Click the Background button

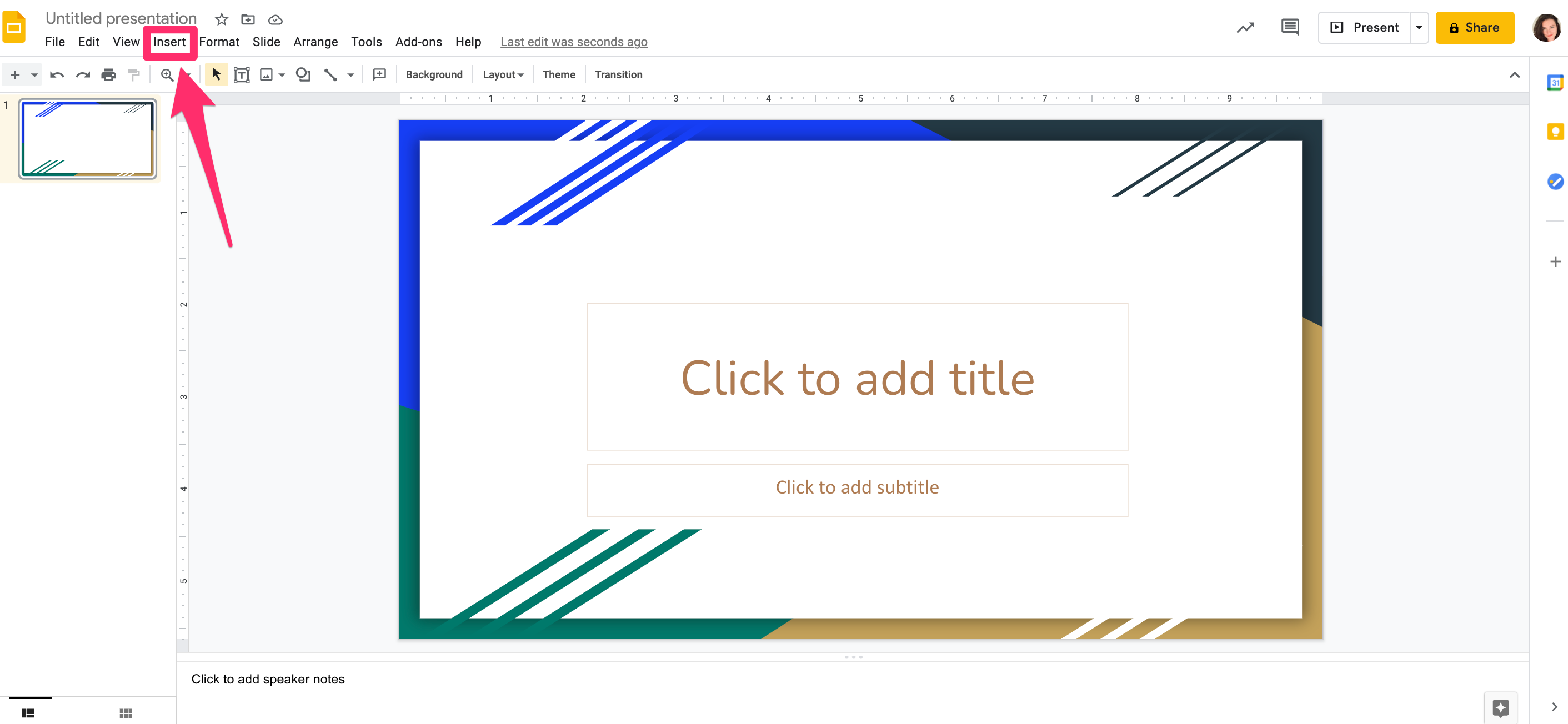pyautogui.click(x=434, y=74)
